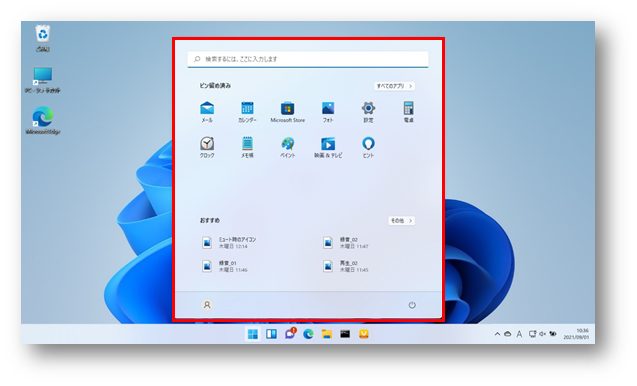
Task: Open the user account menu
Action: [207, 305]
